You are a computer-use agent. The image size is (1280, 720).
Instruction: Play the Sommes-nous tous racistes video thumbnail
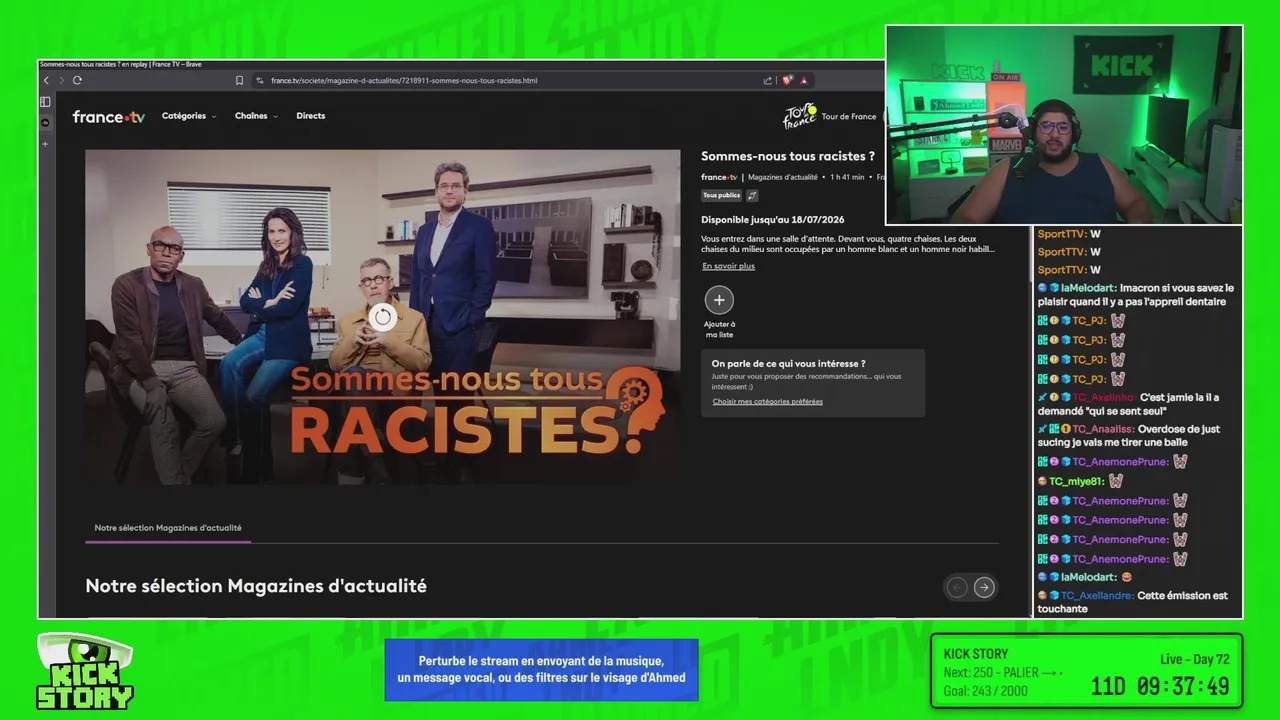click(x=382, y=317)
